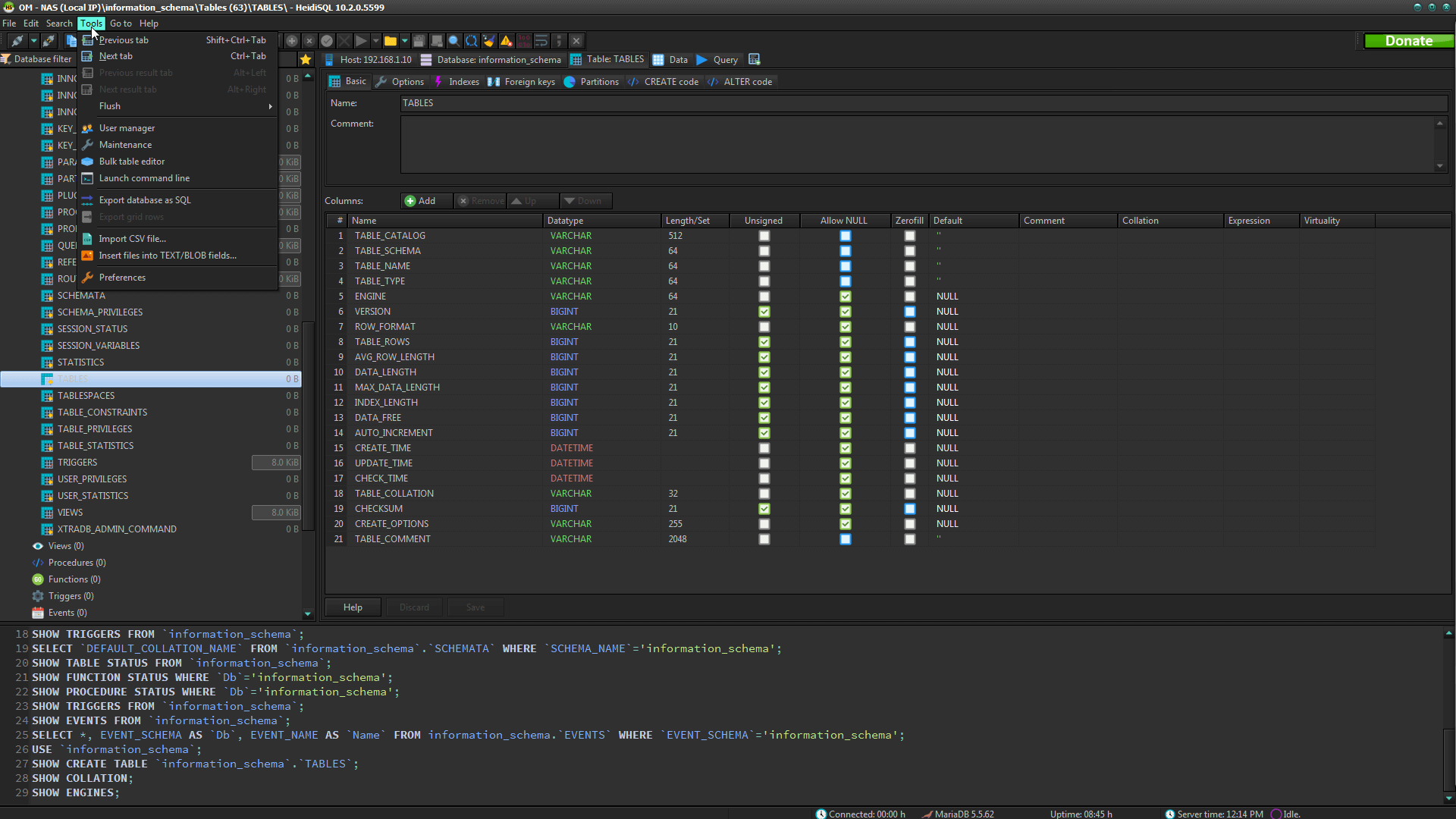Click the green Donate button

pyautogui.click(x=1408, y=41)
